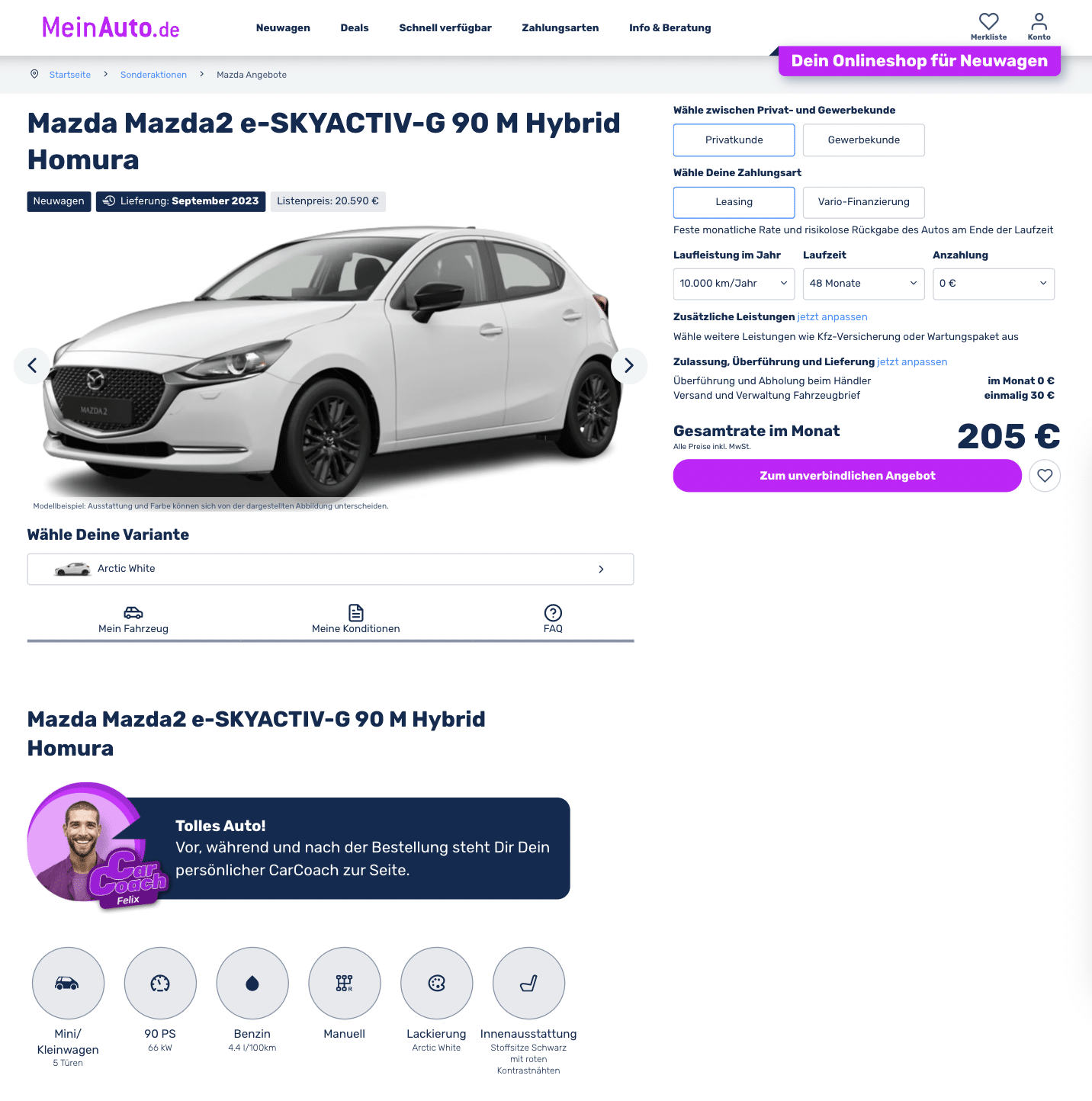Open the Laufleistung im Jahr dropdown
The image size is (1092, 1101).
[734, 284]
